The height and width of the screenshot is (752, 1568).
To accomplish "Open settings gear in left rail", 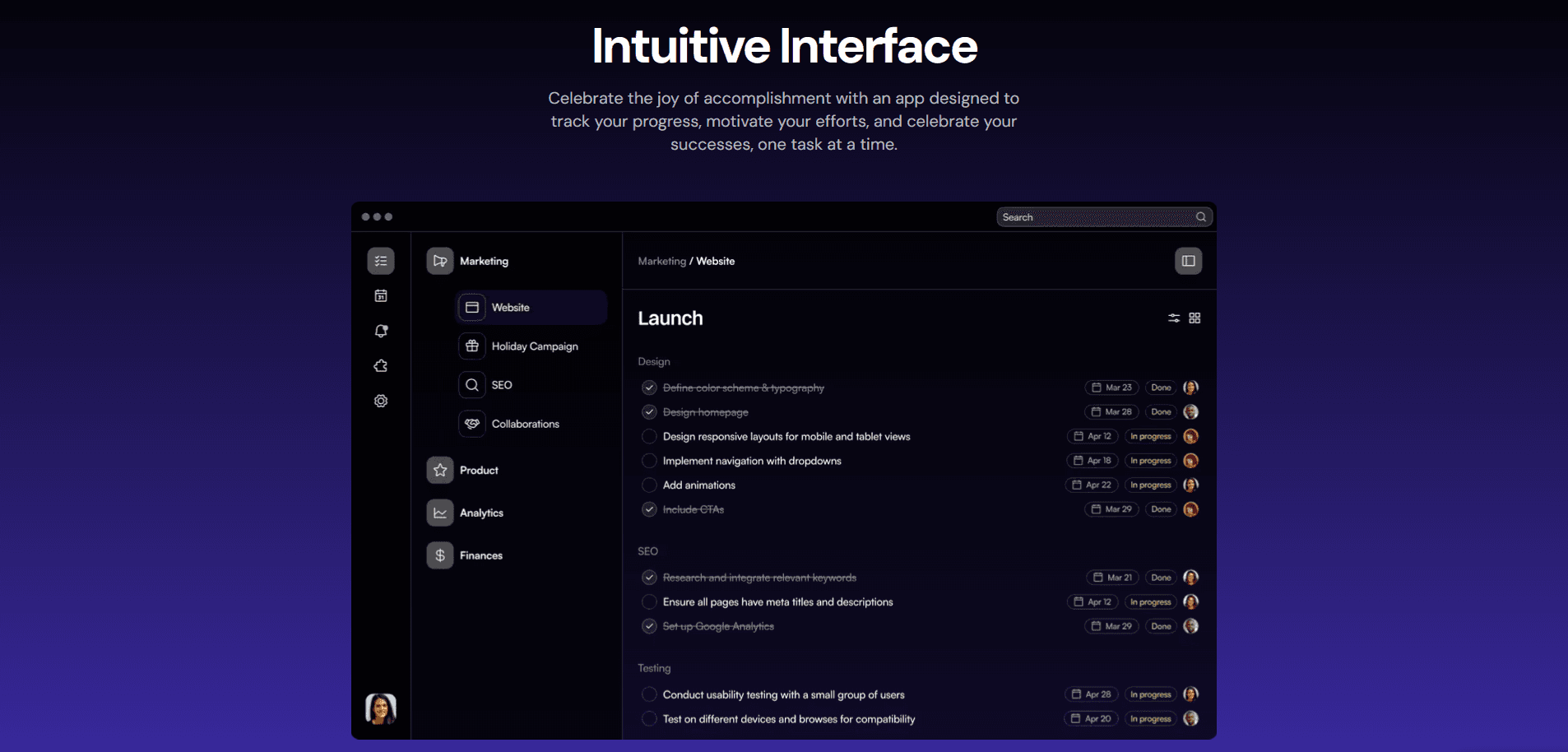I will point(381,402).
